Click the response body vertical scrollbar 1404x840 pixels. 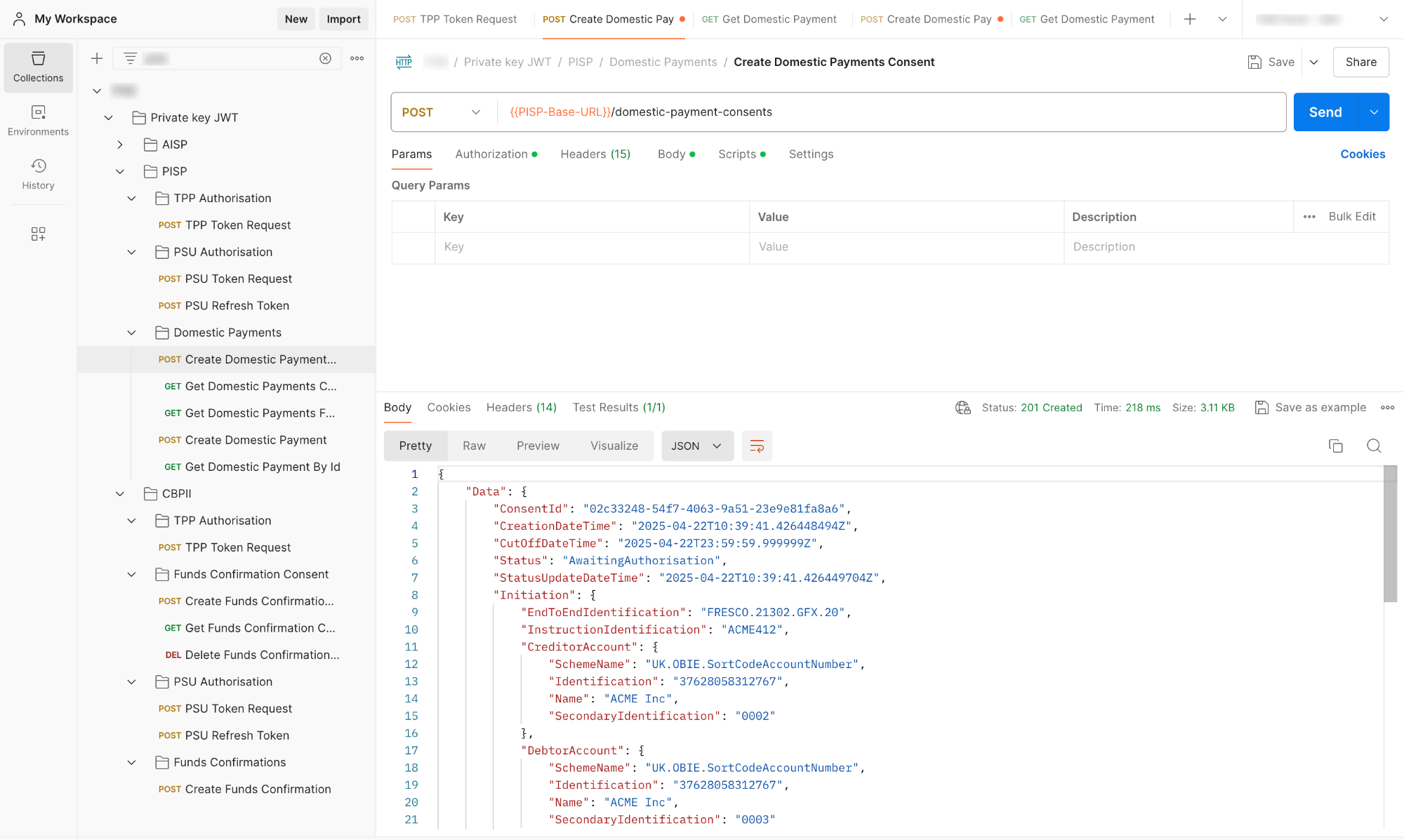click(1390, 533)
